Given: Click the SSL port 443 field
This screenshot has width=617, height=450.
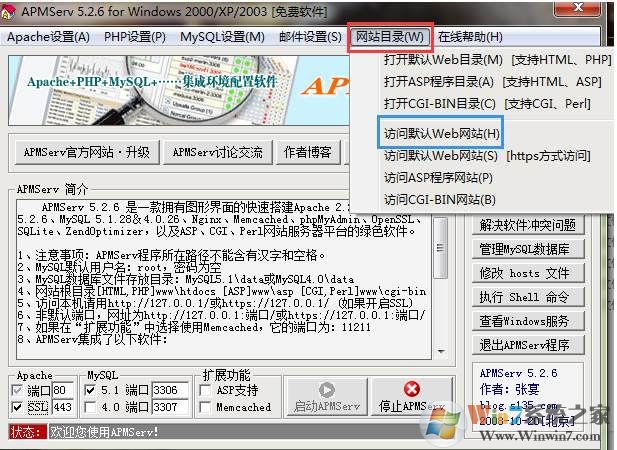Looking at the screenshot, I should (63, 407).
